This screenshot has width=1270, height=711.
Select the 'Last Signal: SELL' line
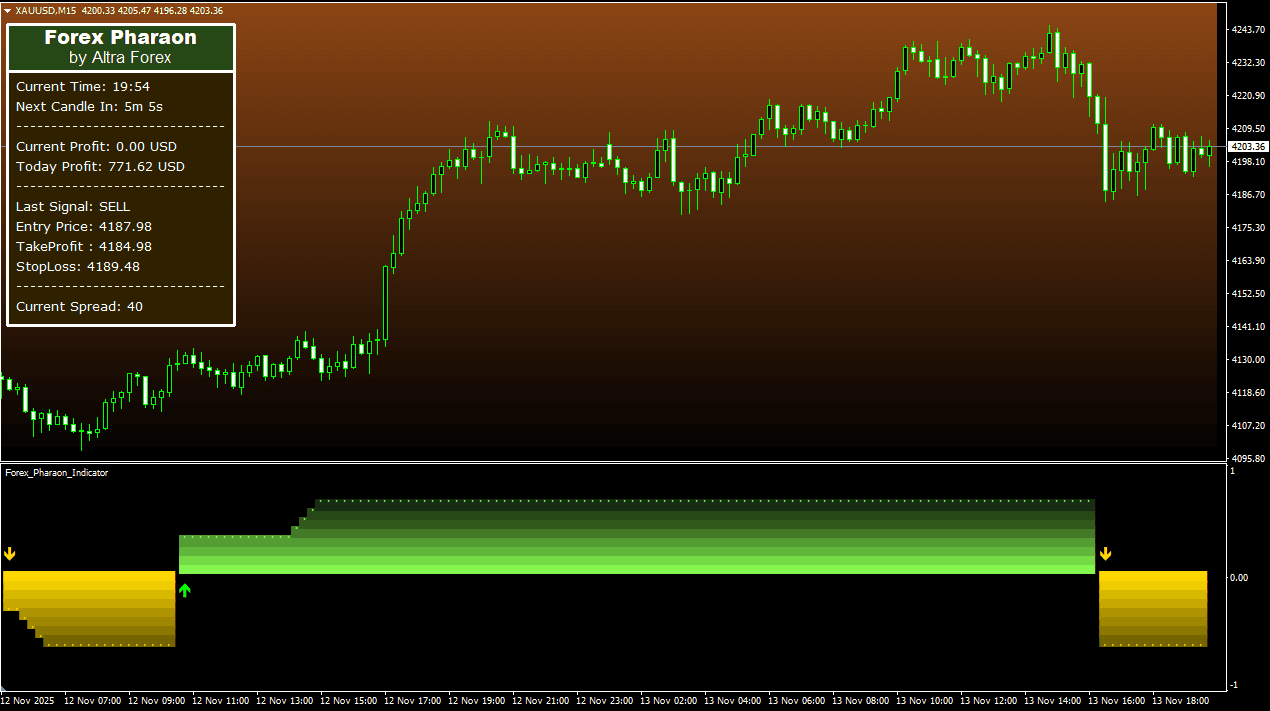(x=73, y=206)
